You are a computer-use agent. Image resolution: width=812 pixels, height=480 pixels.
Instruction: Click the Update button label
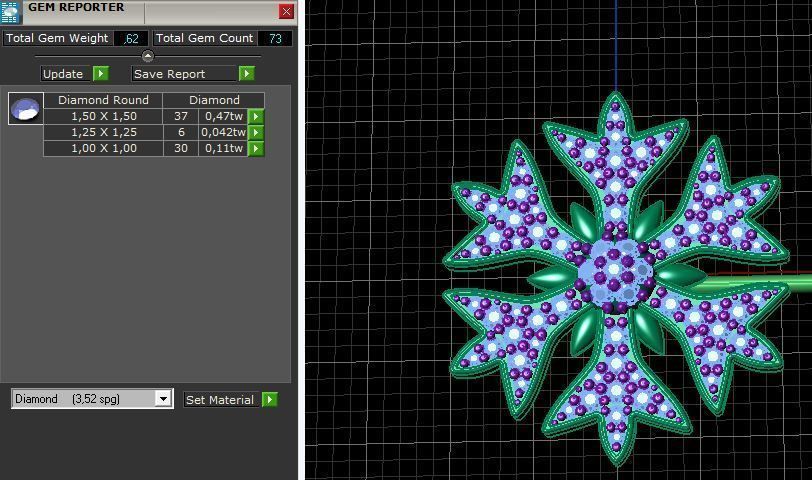[63, 74]
